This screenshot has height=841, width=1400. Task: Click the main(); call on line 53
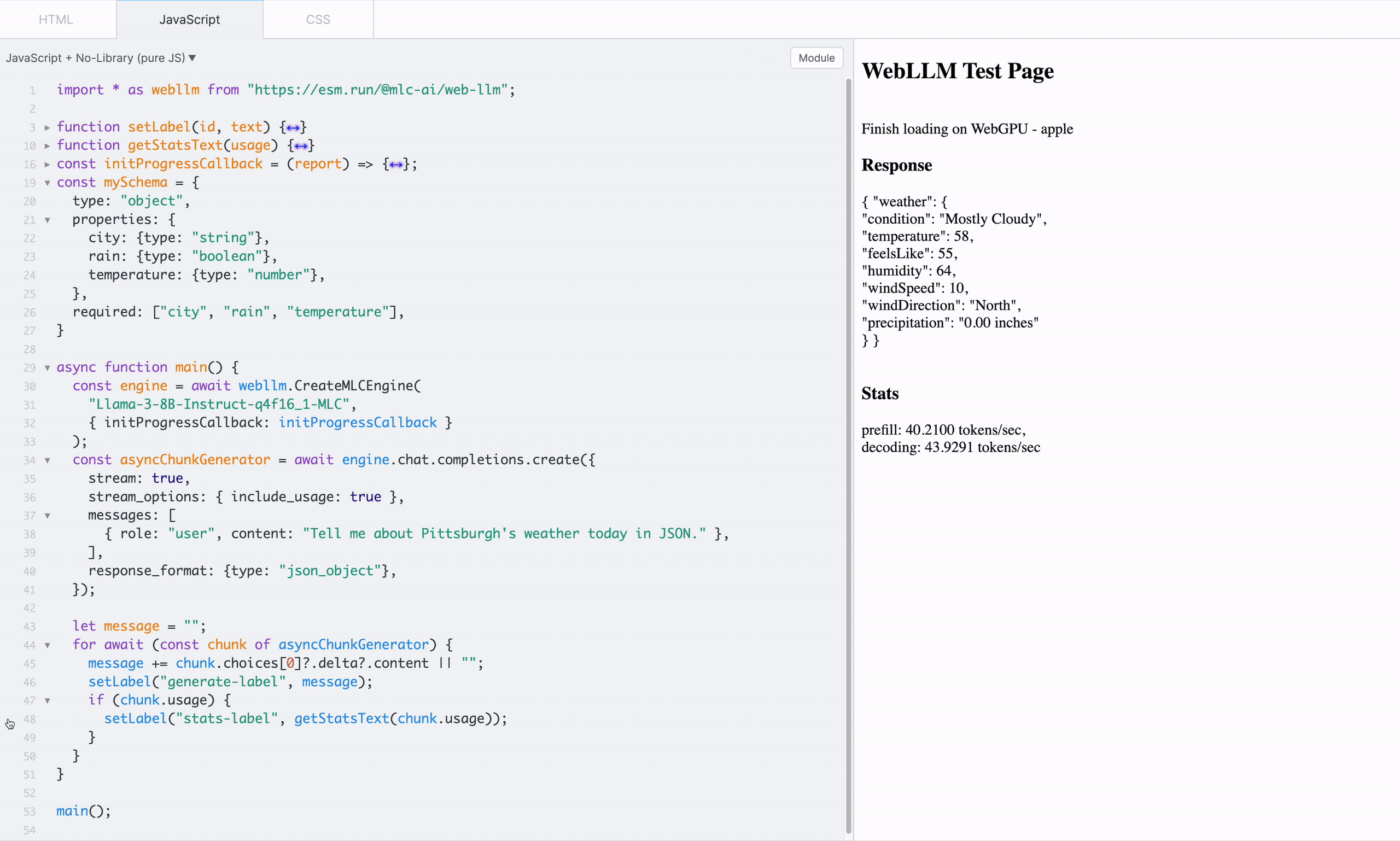coord(83,811)
